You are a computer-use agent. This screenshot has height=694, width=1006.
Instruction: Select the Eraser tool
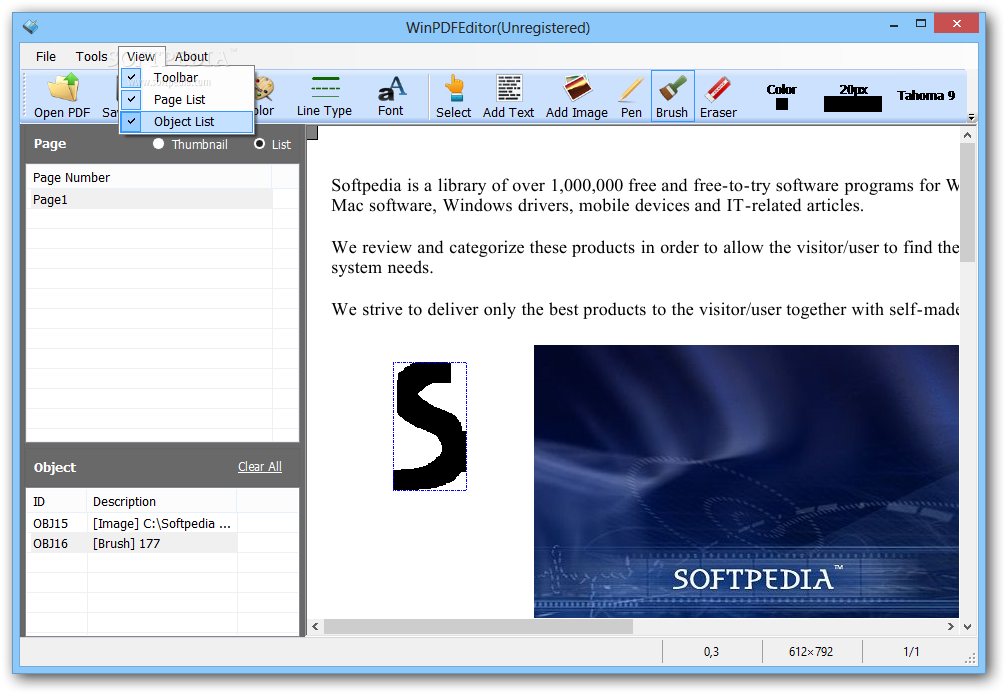coord(718,96)
